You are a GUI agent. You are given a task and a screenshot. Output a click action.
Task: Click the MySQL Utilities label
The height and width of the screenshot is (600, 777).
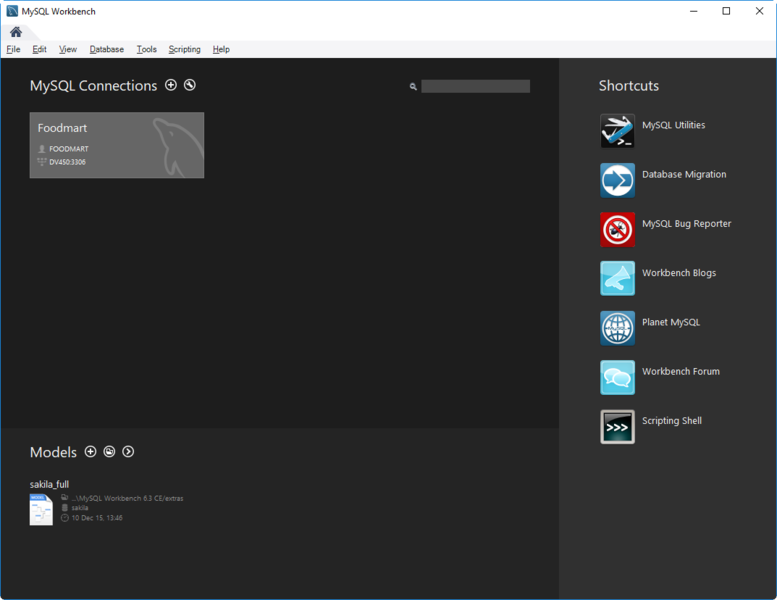673,125
